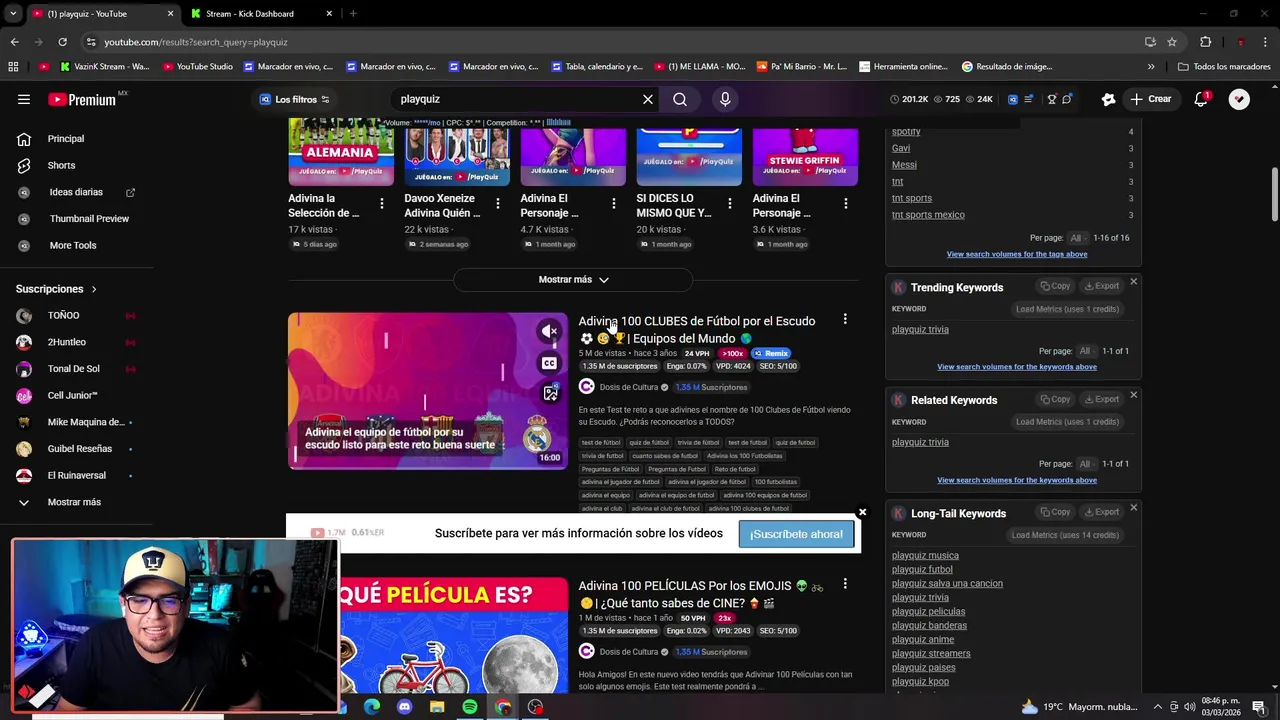Open the ALEMANIA short thumbnail

pyautogui.click(x=341, y=152)
